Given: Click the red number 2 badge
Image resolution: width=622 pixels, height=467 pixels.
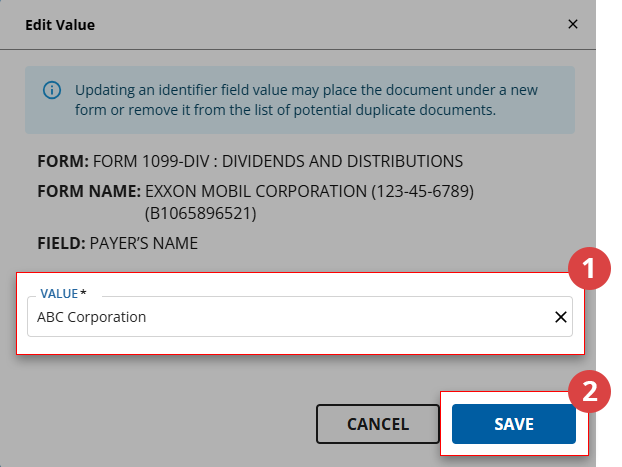Looking at the screenshot, I should coord(590,392).
